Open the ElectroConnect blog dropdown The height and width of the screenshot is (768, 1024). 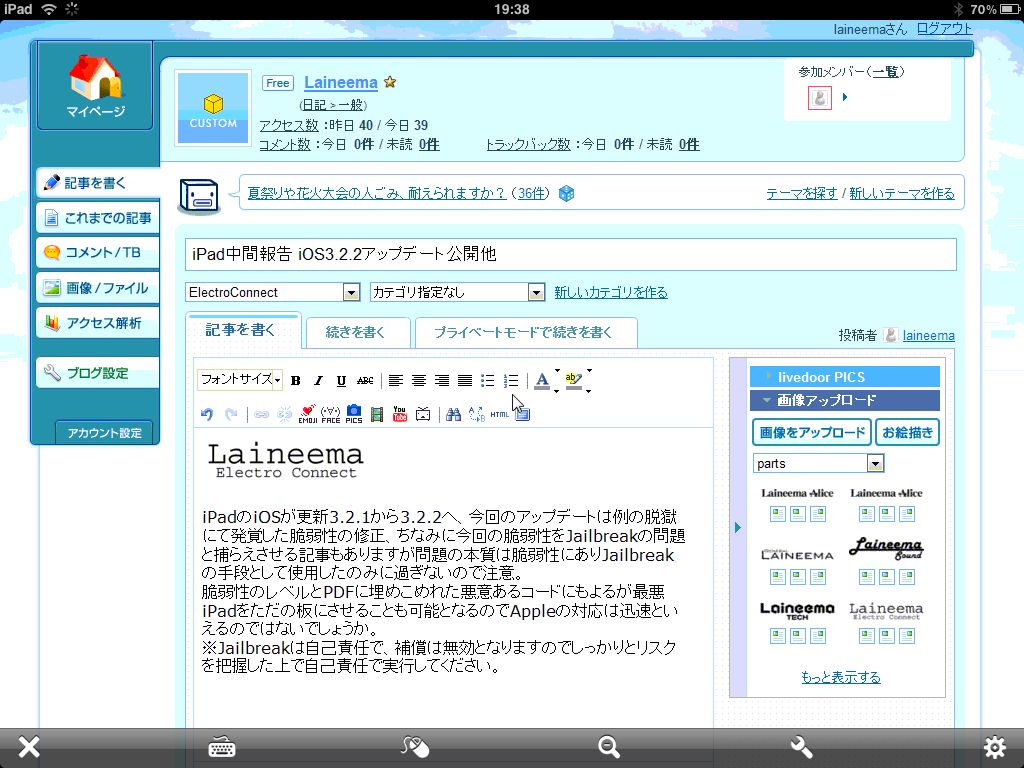272,292
